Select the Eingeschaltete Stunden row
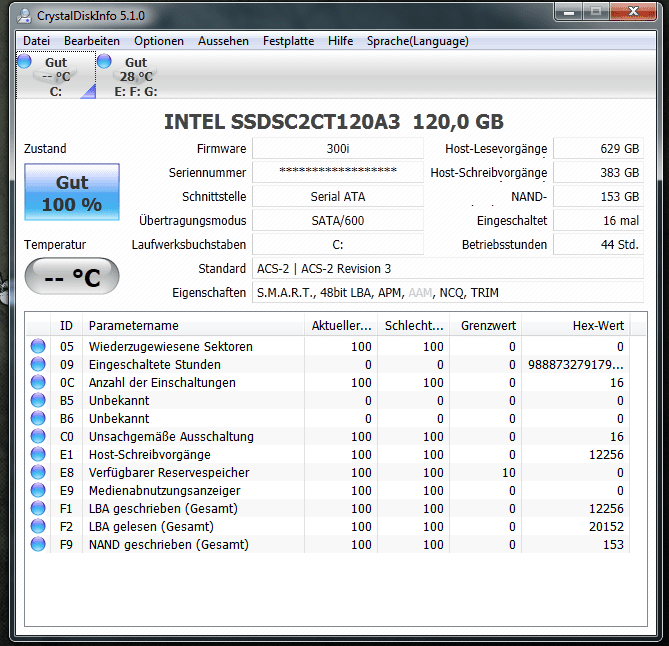This screenshot has width=669, height=646. click(328, 364)
